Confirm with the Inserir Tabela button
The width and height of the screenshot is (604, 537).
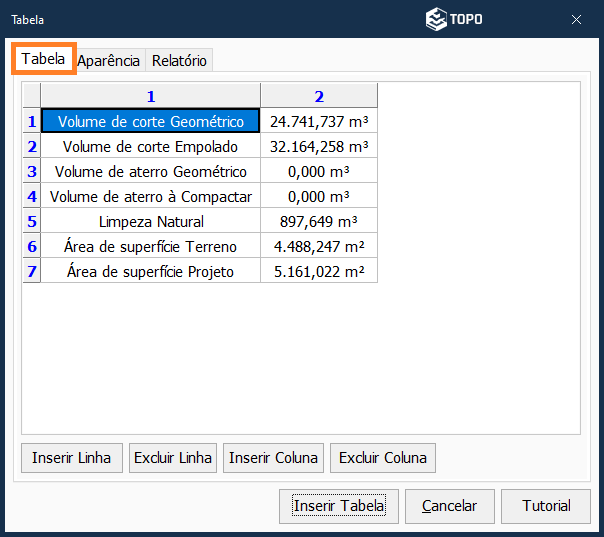pos(339,506)
